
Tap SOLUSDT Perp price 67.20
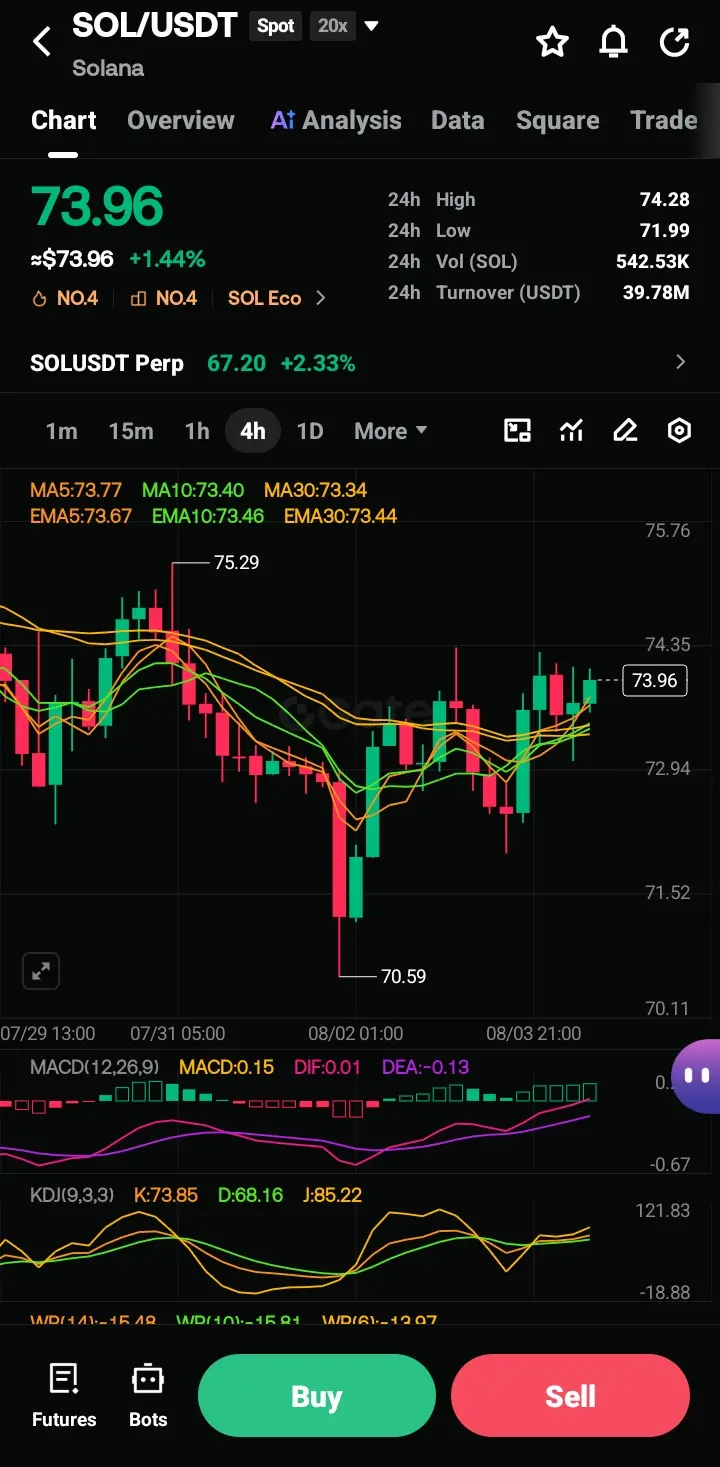(x=237, y=363)
